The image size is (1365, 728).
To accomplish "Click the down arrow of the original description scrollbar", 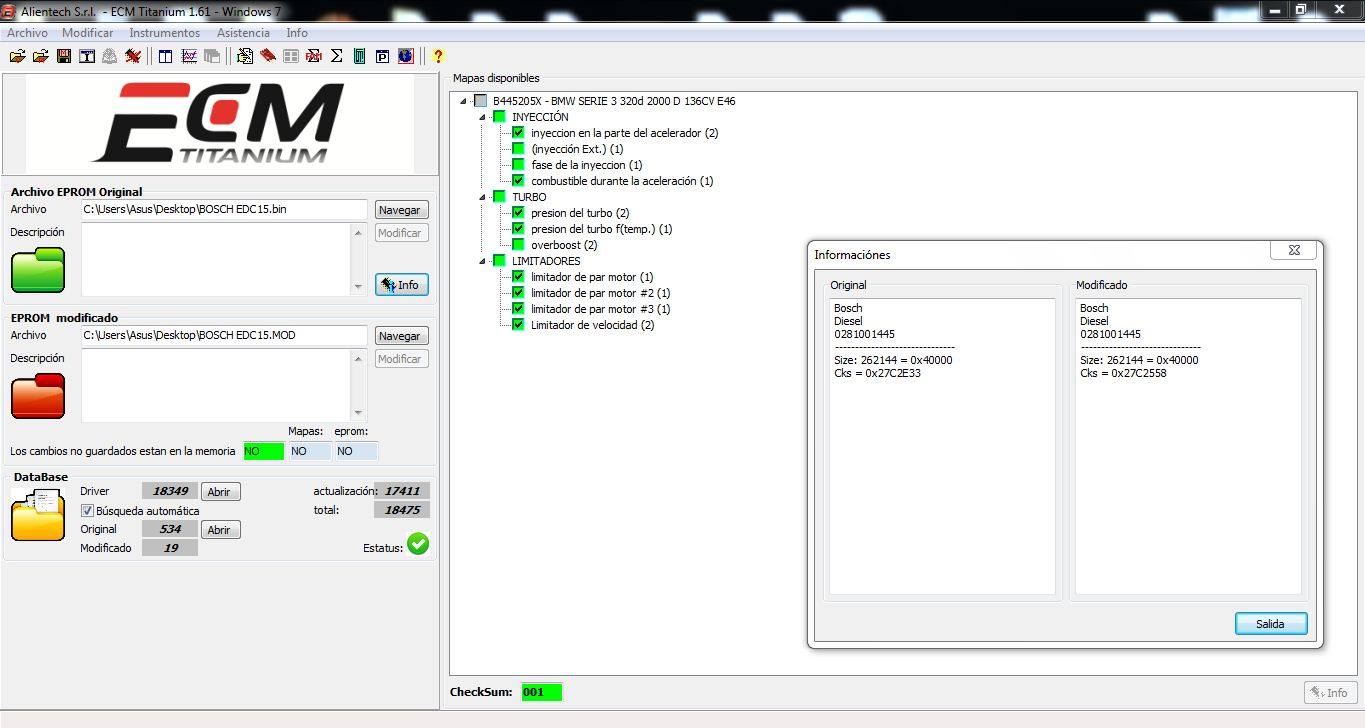I will point(359,288).
